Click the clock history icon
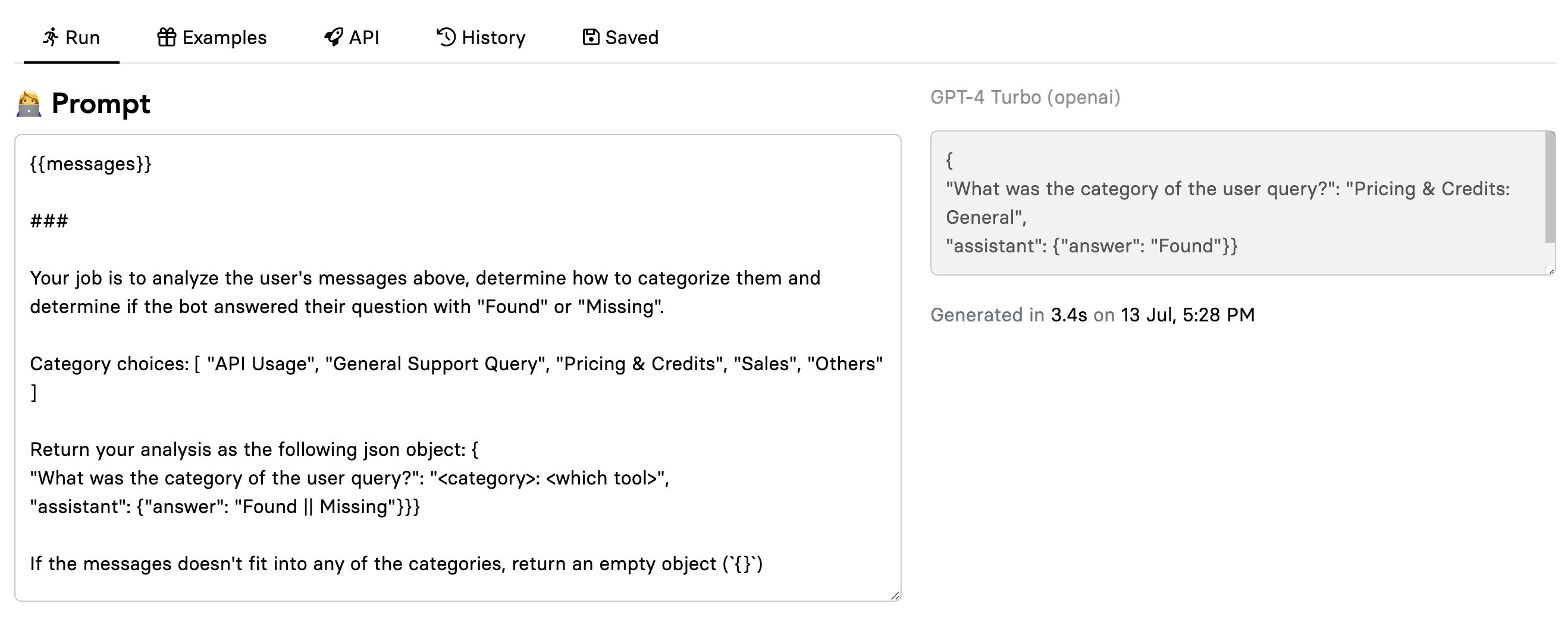 coord(446,37)
